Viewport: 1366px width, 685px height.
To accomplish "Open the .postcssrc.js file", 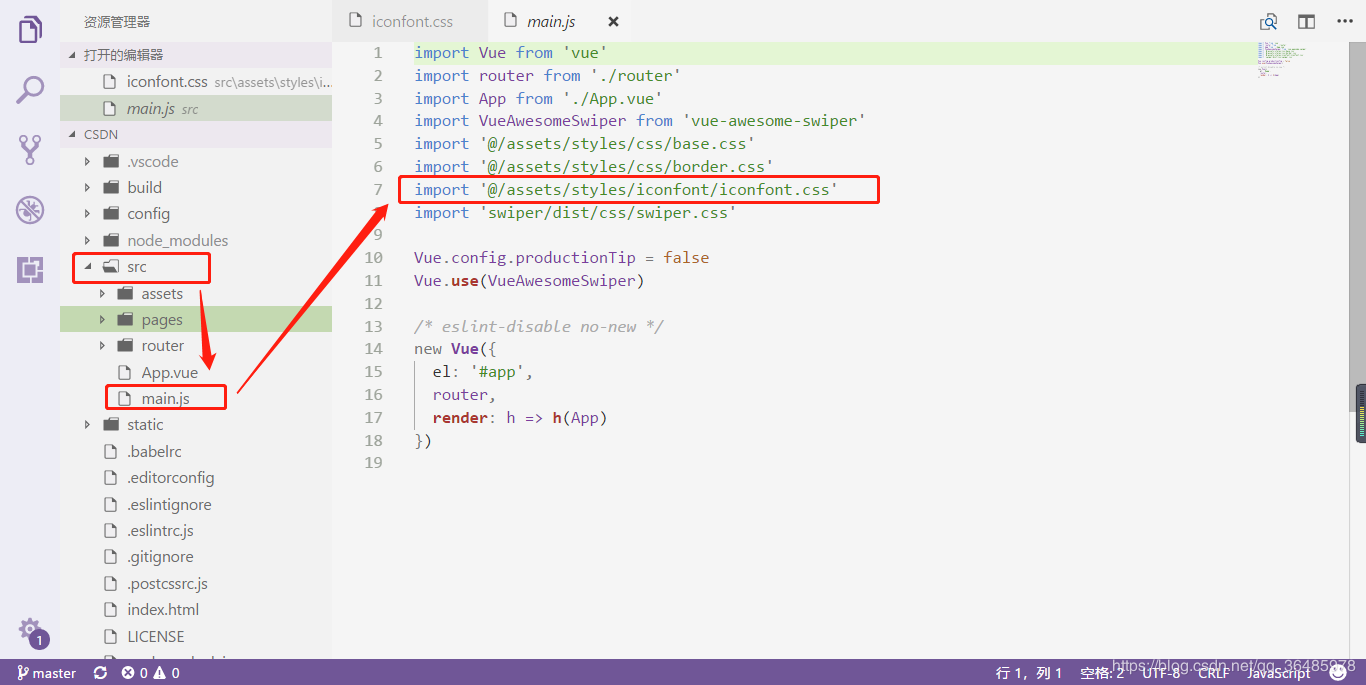I will coord(196,583).
